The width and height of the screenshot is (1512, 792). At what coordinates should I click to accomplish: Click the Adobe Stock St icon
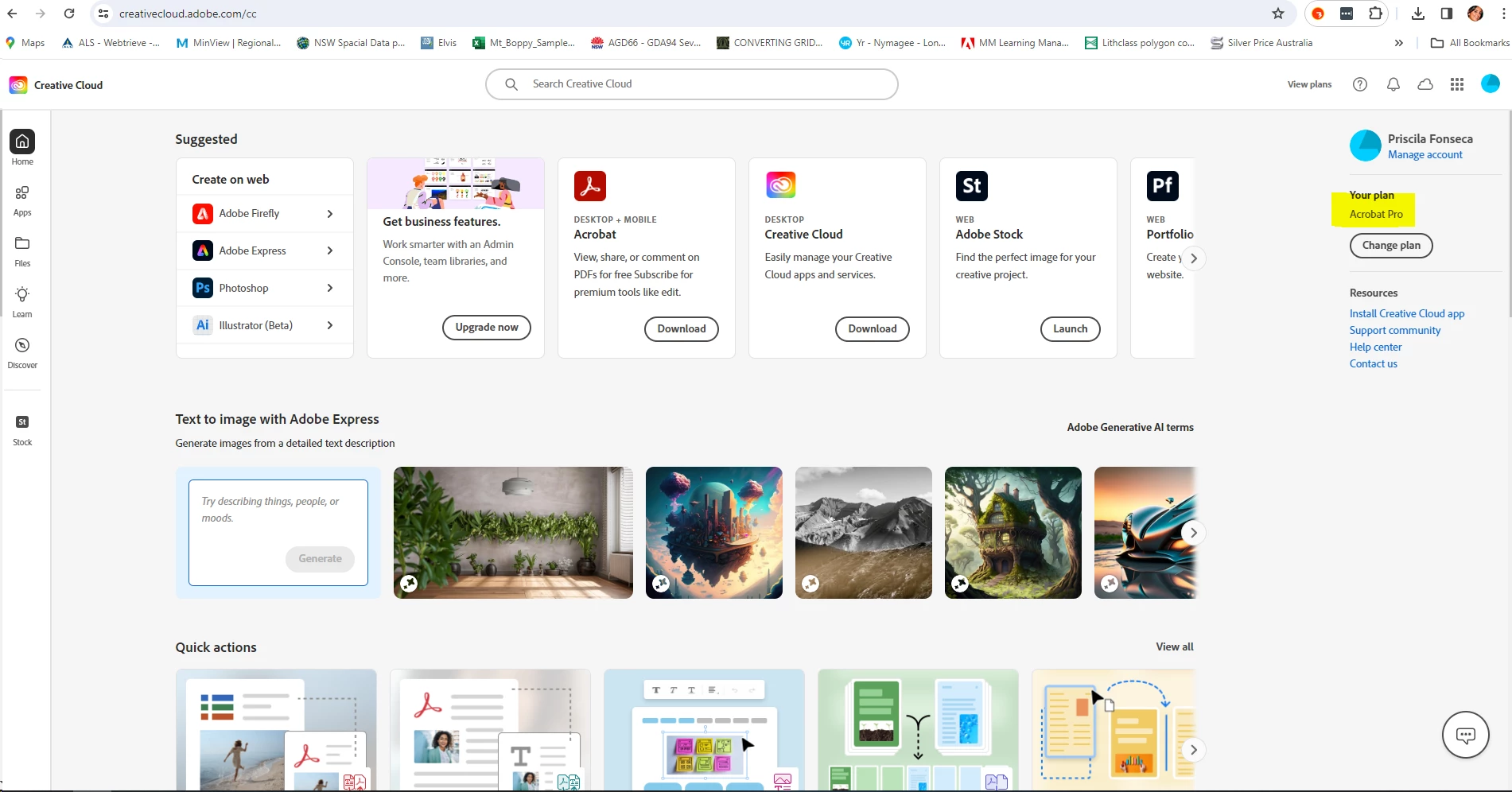click(x=972, y=186)
